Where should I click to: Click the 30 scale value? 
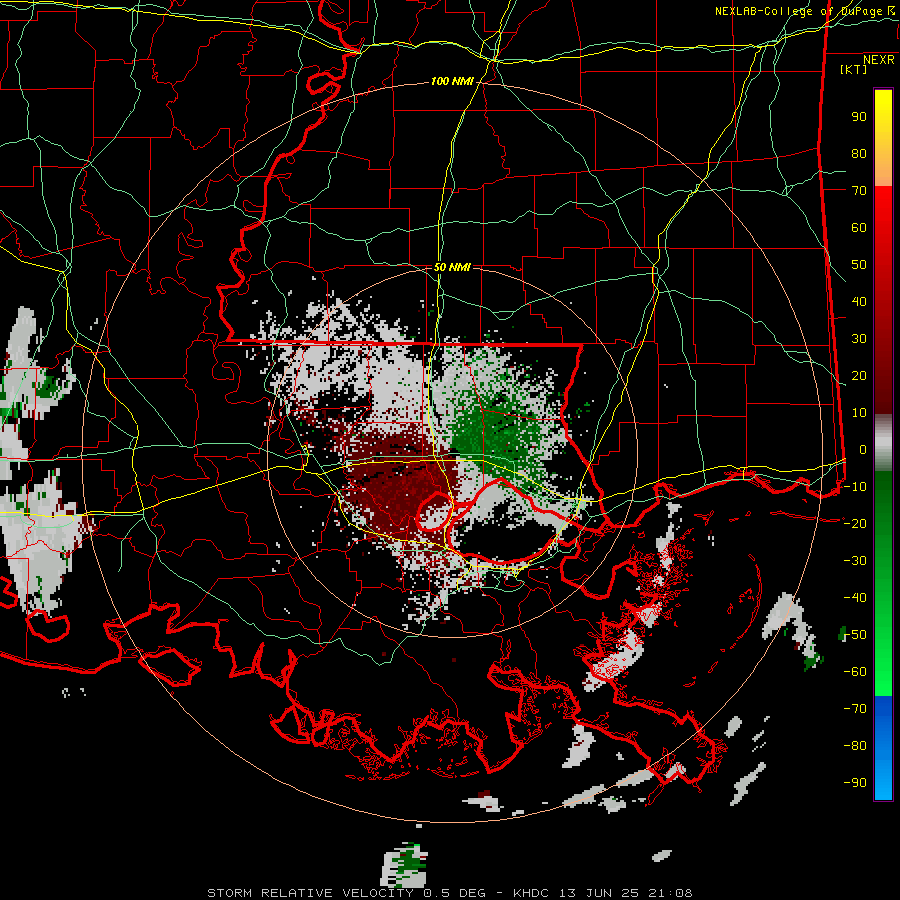(x=859, y=339)
